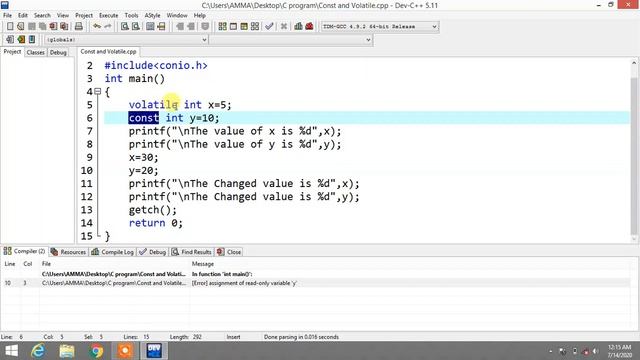Open the Tools menu

pos(131,16)
